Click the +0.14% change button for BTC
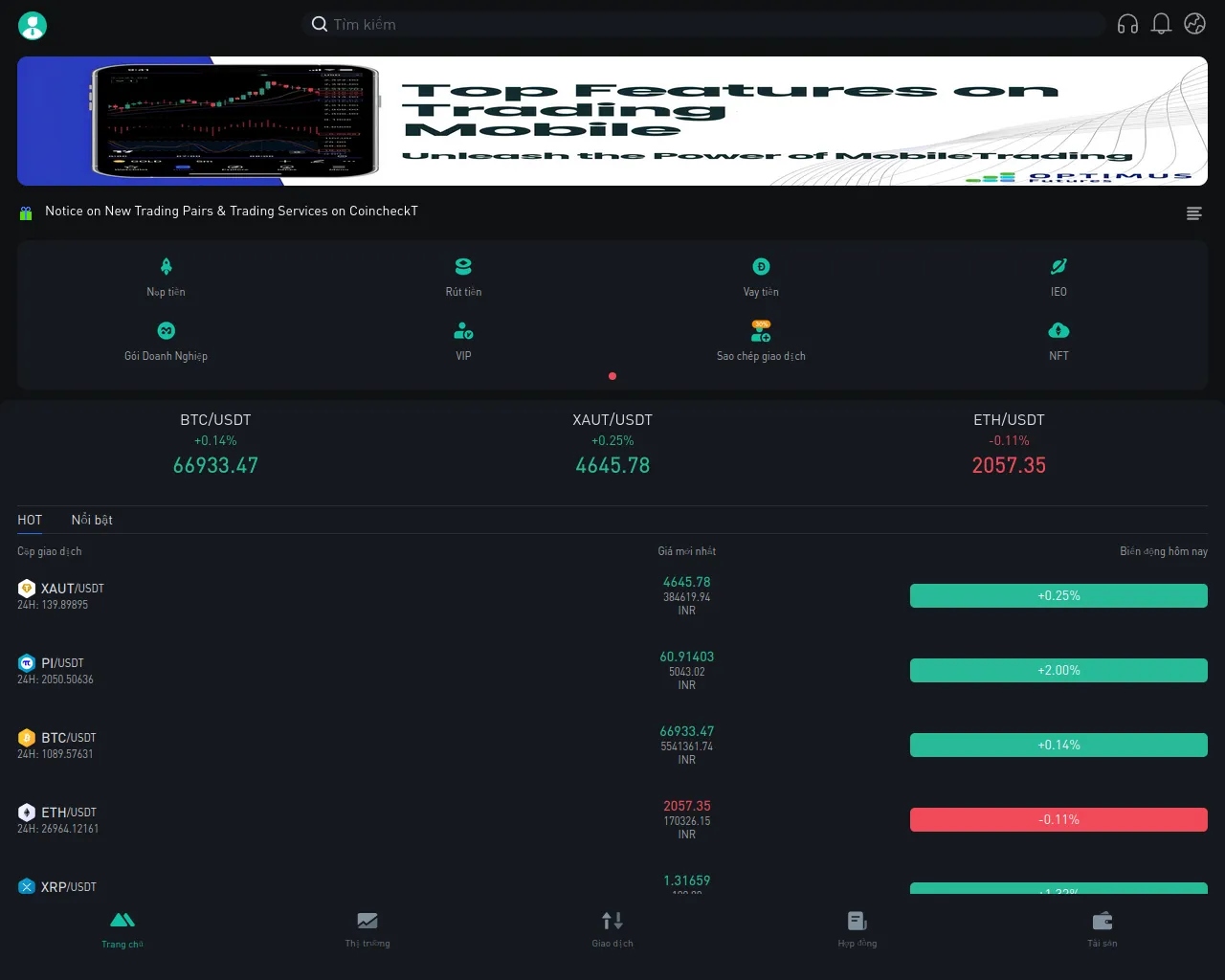The width and height of the screenshot is (1225, 980). 1058,745
